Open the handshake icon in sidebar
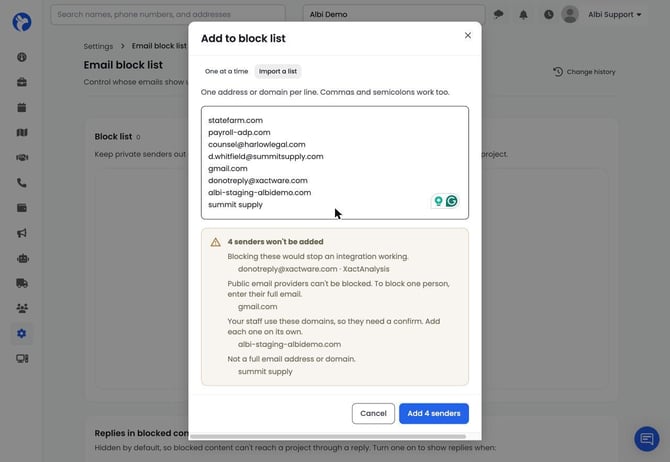Image resolution: width=670 pixels, height=462 pixels. (x=22, y=158)
